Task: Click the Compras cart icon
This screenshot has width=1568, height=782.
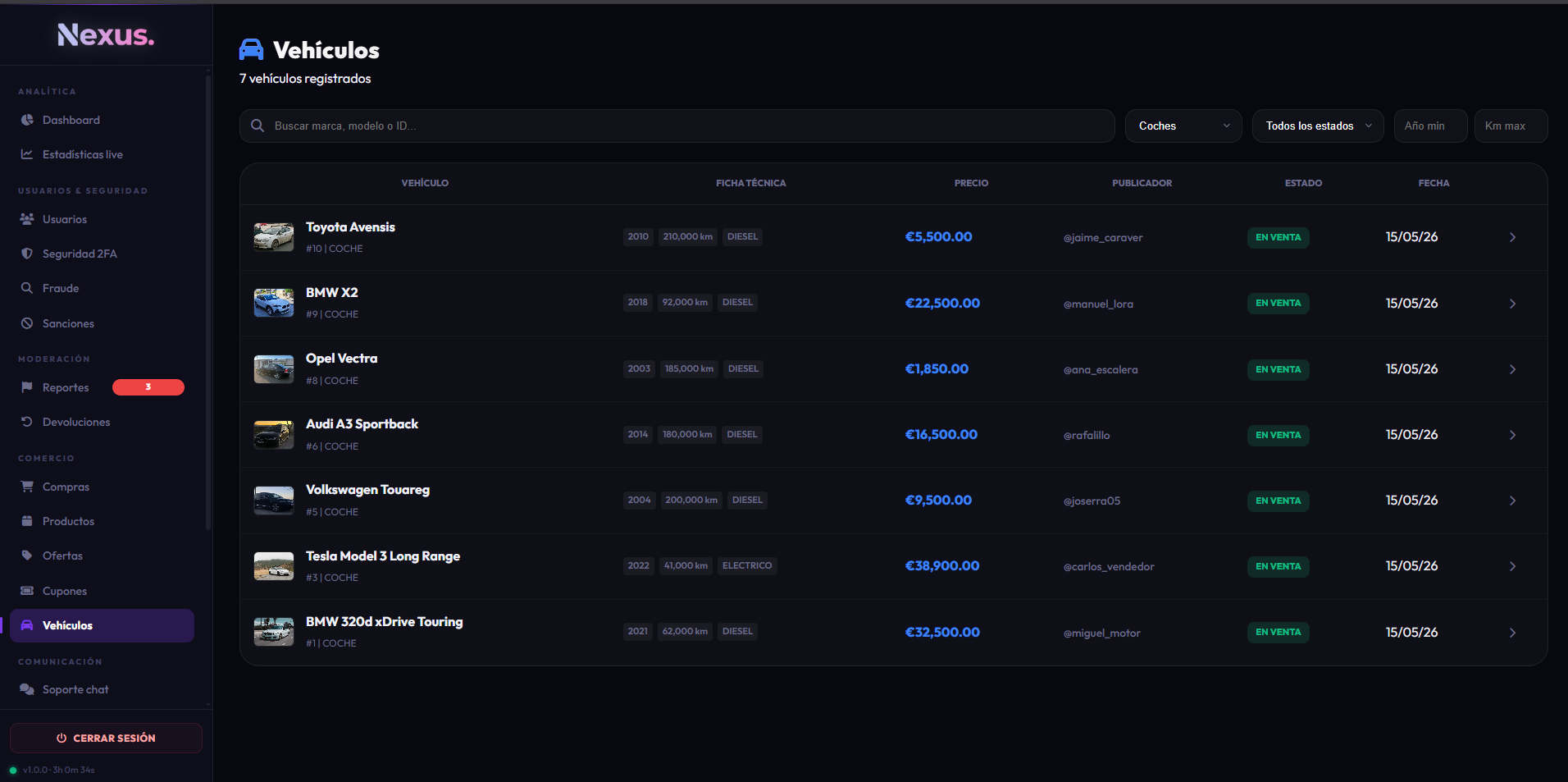Action: (x=27, y=487)
